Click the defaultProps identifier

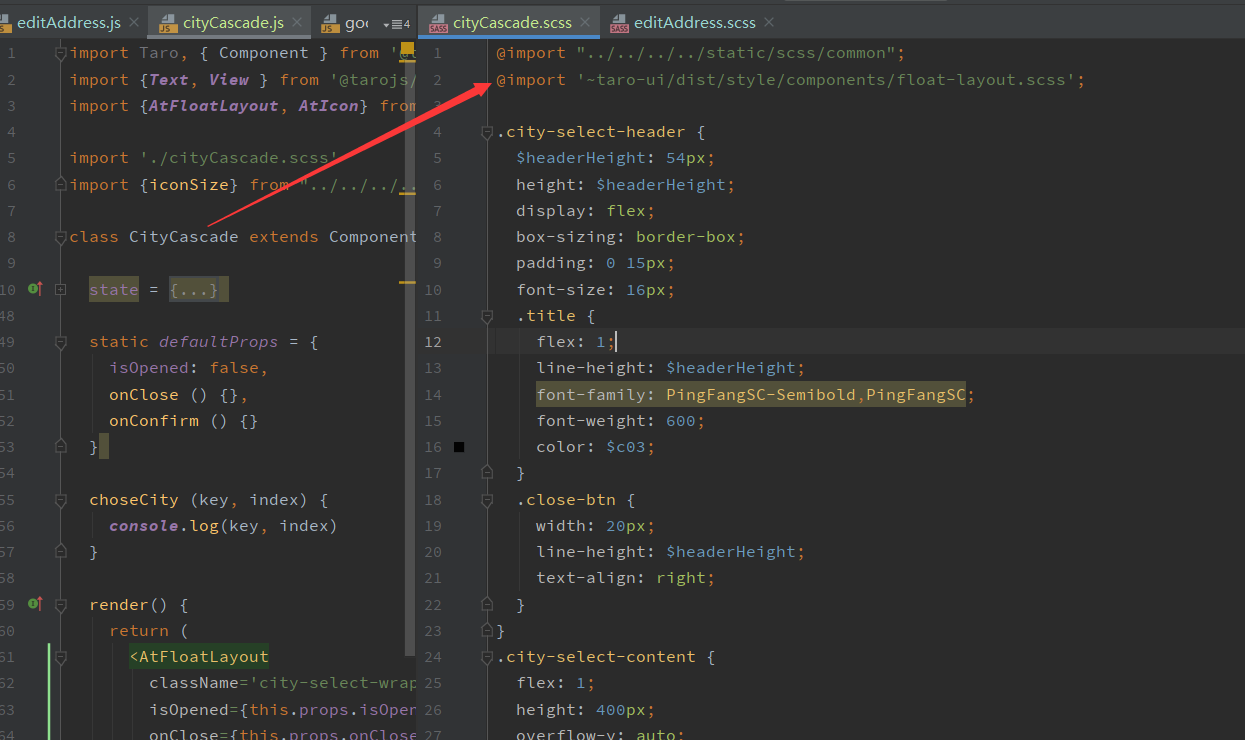(219, 342)
